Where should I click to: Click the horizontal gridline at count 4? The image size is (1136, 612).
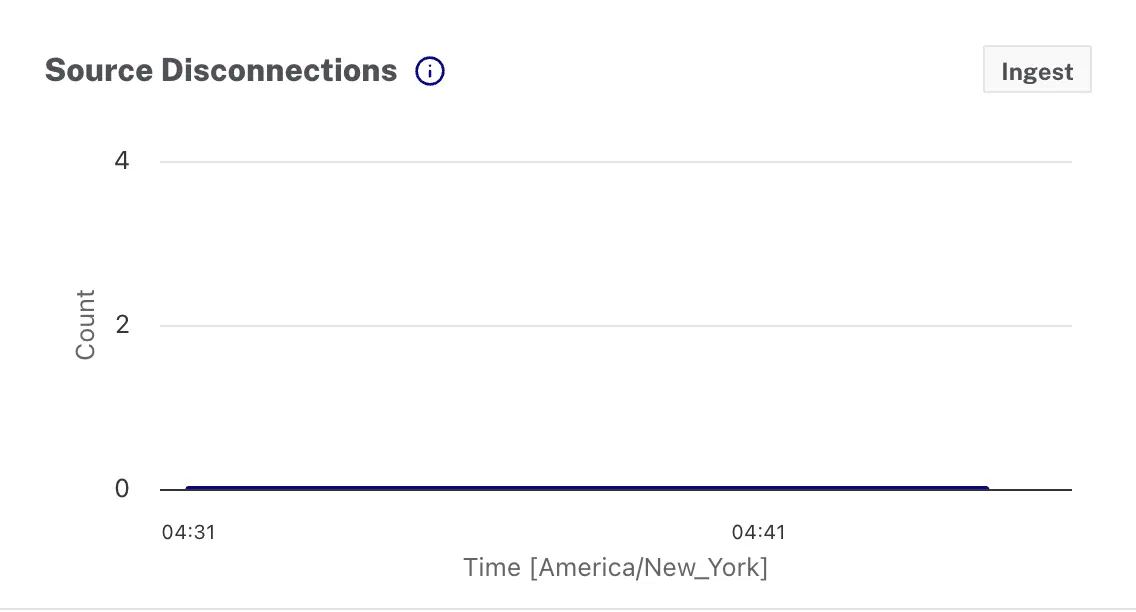click(x=615, y=161)
